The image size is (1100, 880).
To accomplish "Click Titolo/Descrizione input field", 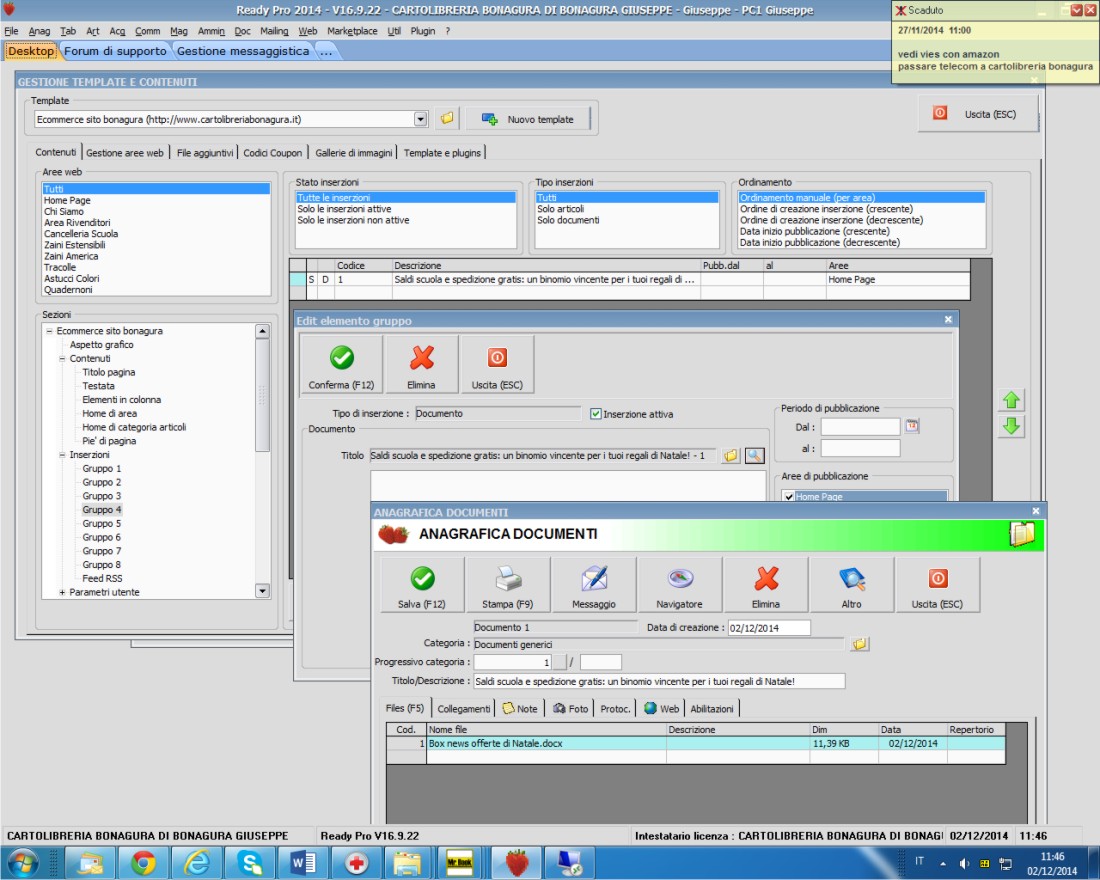I will click(659, 681).
